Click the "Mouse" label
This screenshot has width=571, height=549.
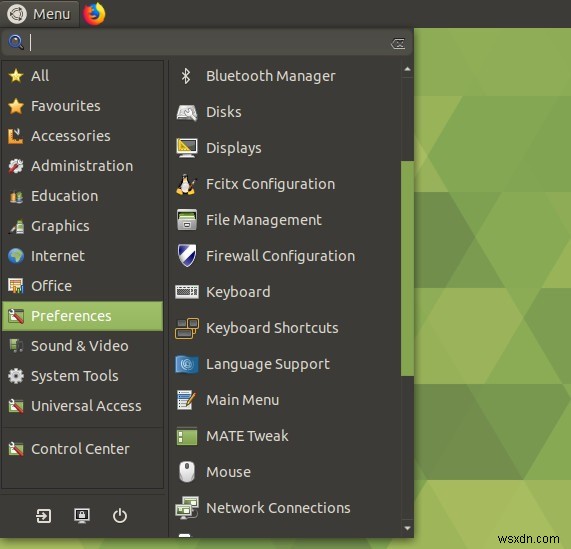tap(228, 472)
